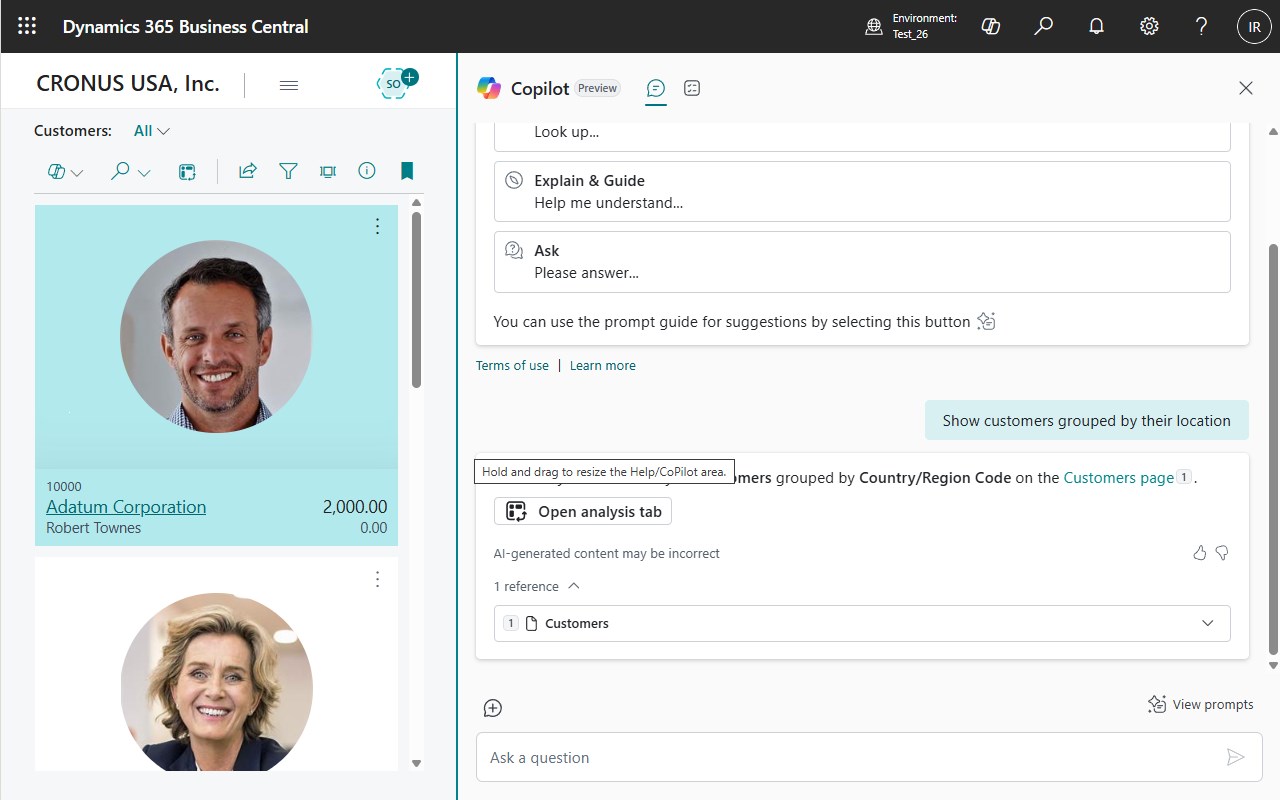Click the Open analysis tab button
This screenshot has height=800, width=1280.
pyautogui.click(x=583, y=511)
